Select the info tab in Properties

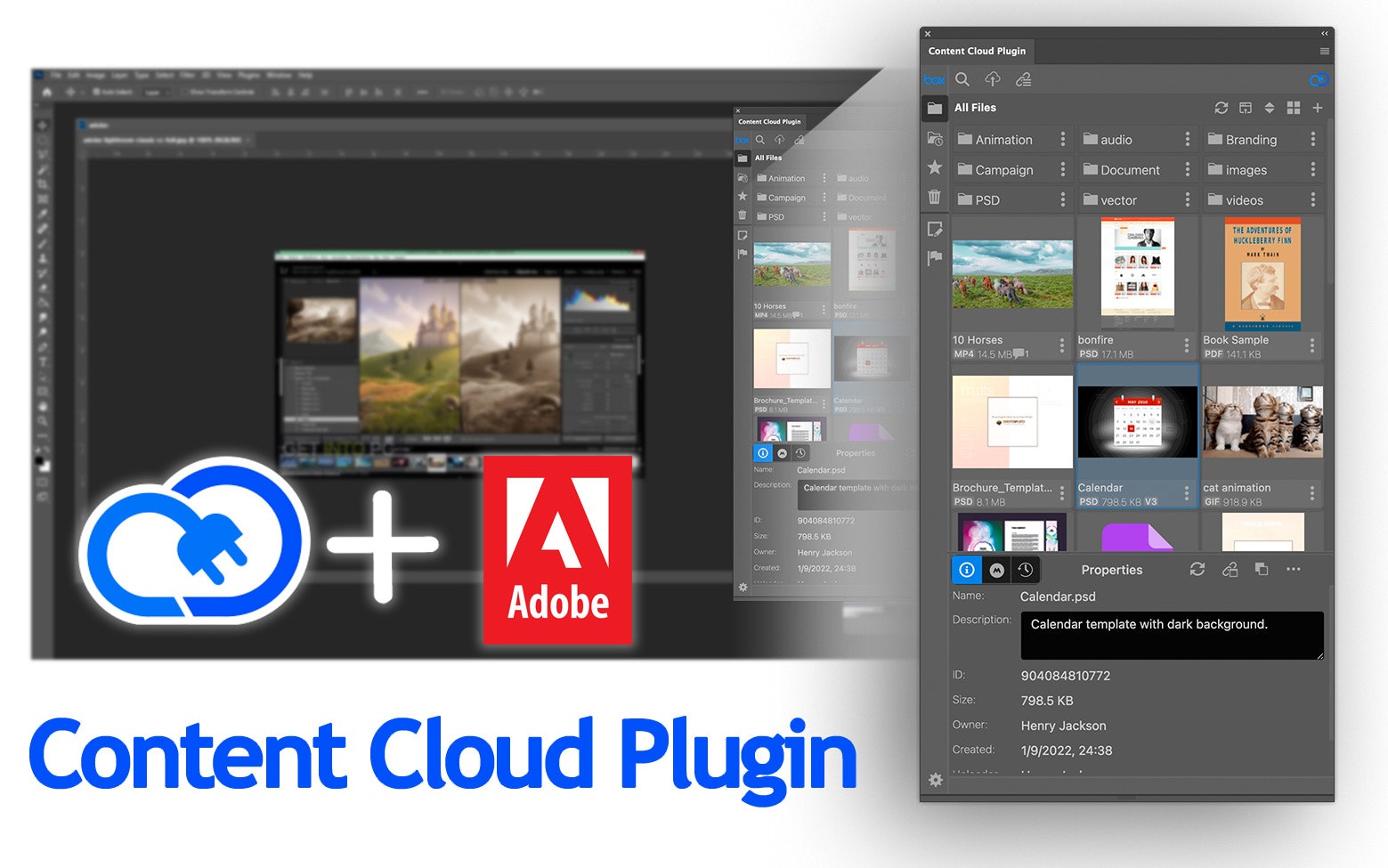tap(967, 570)
